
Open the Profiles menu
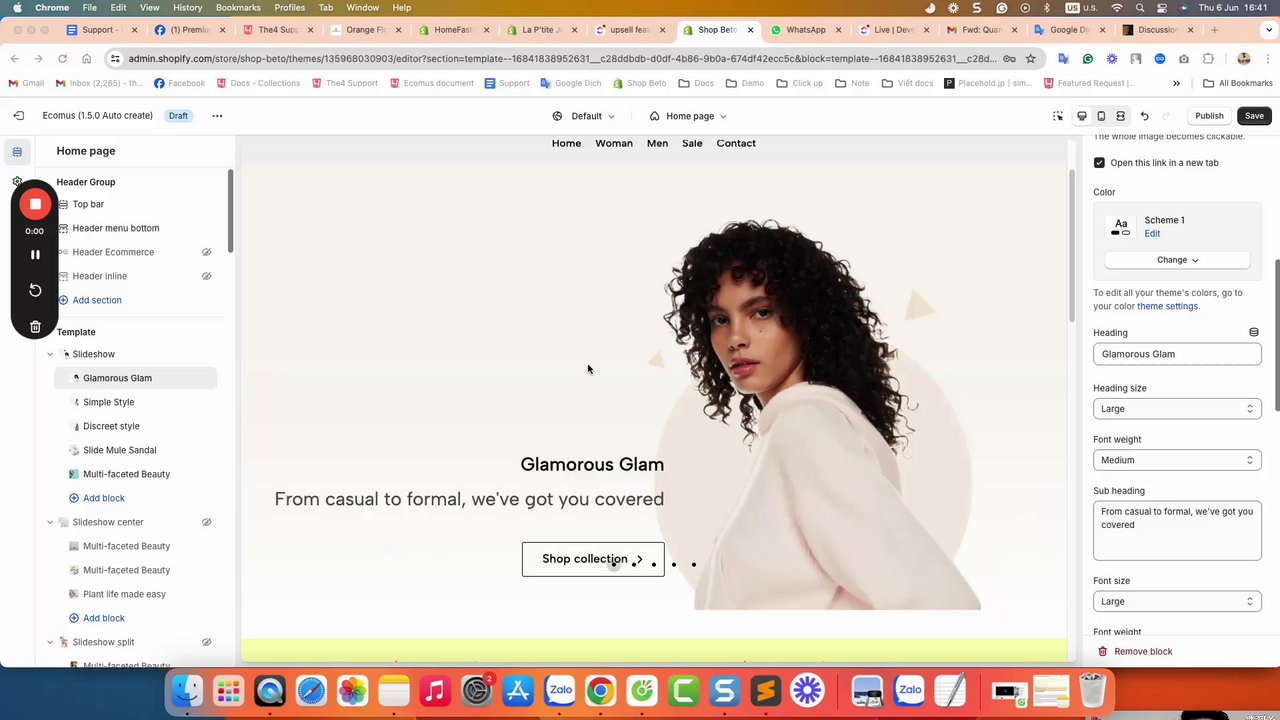click(289, 7)
